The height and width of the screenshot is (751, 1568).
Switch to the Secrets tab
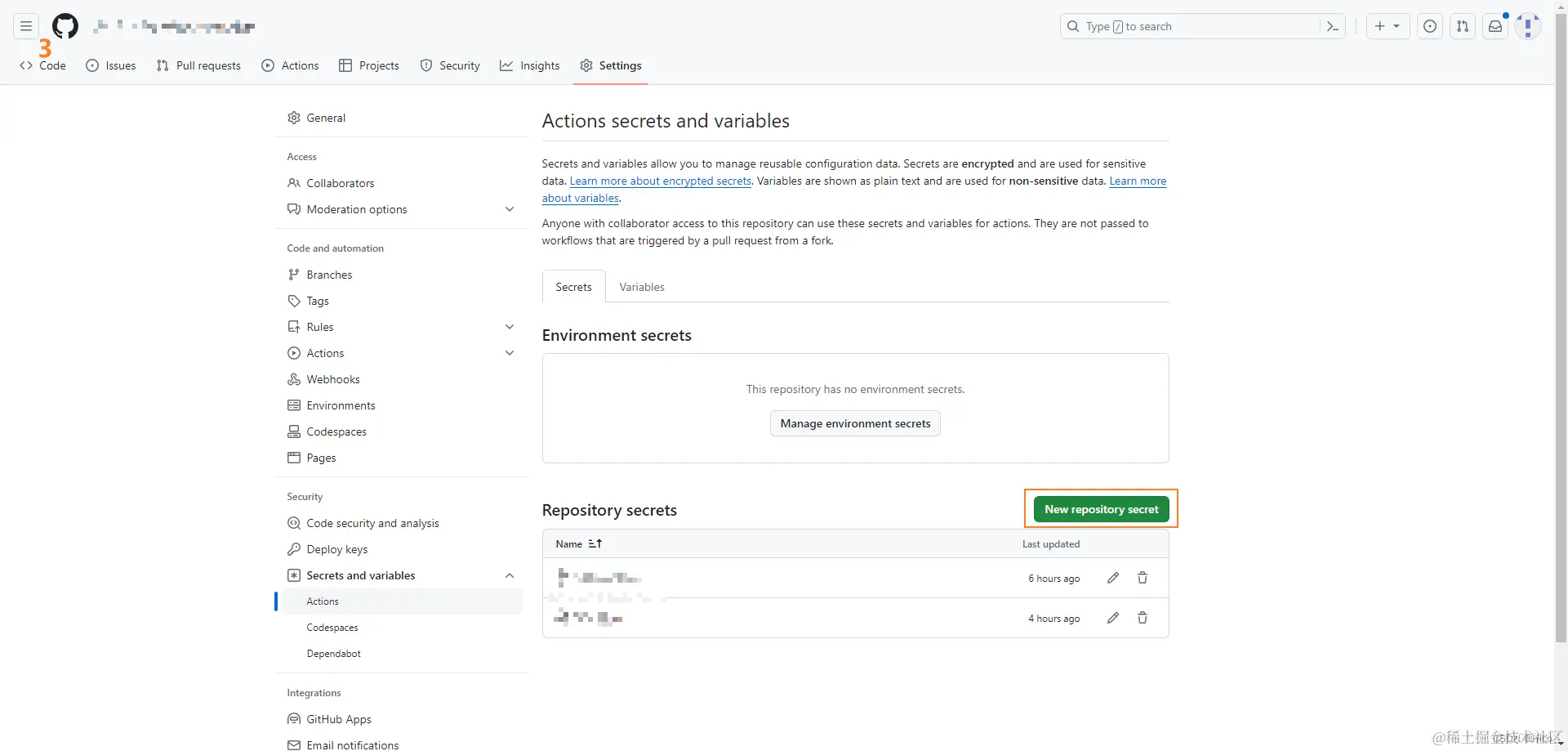[573, 287]
